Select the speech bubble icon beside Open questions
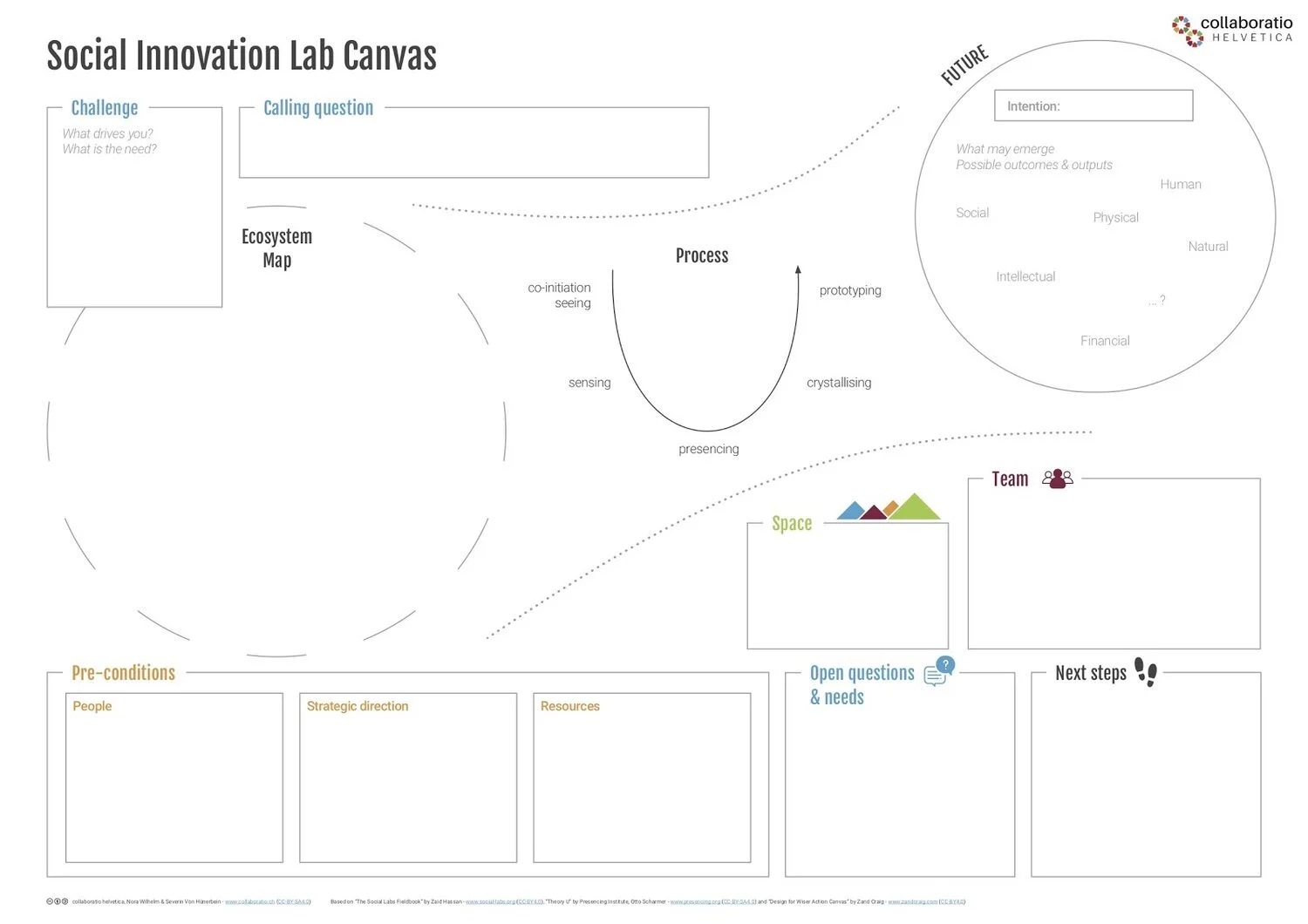 (933, 674)
